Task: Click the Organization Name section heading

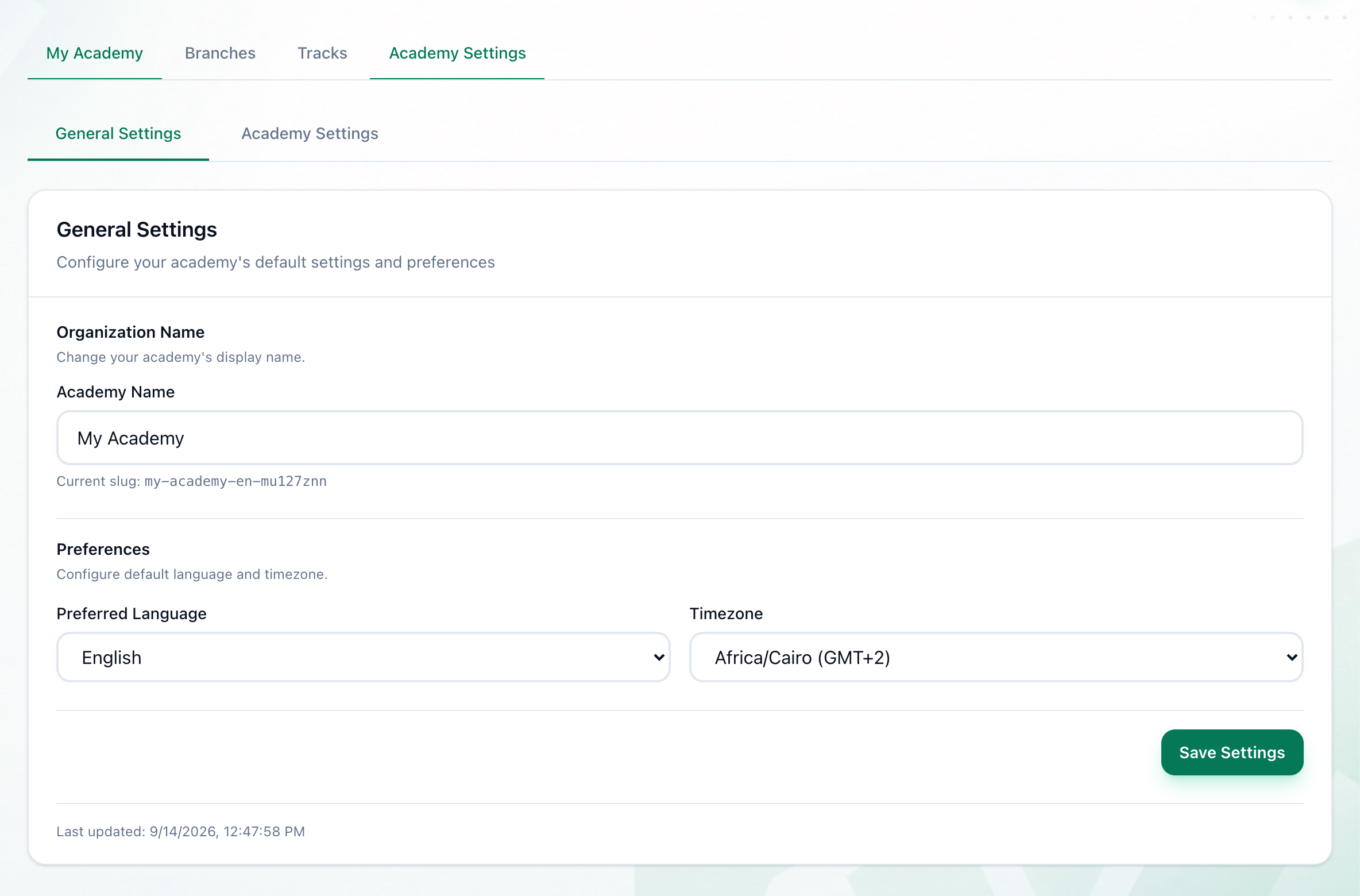Action: (130, 332)
